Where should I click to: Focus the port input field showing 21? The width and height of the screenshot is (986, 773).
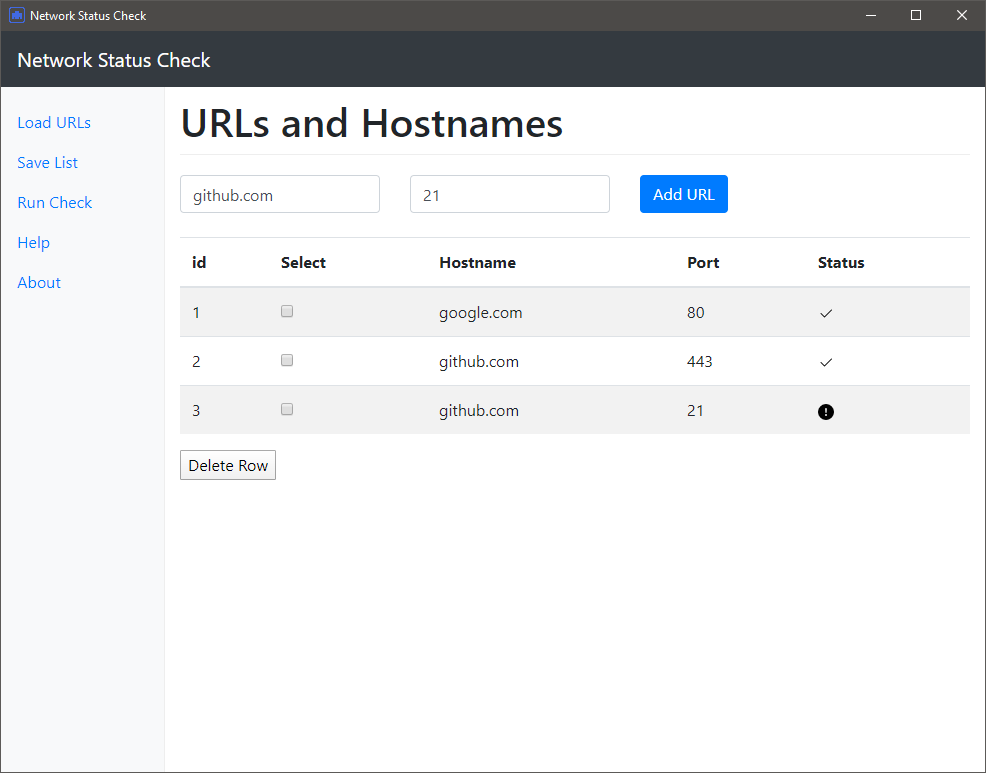[x=510, y=194]
